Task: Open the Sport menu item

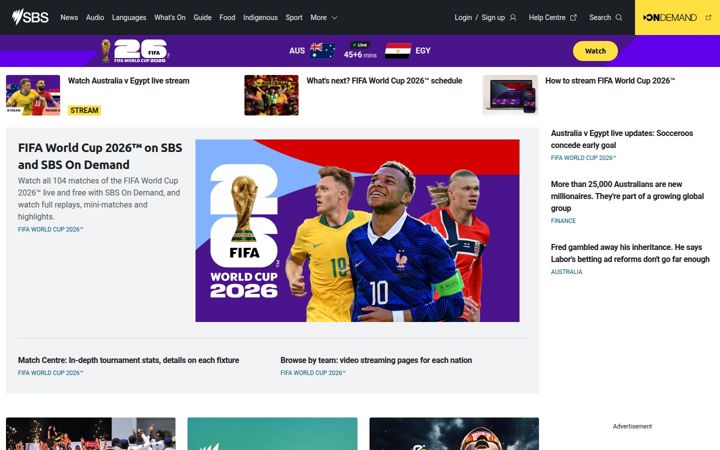Action: [294, 17]
